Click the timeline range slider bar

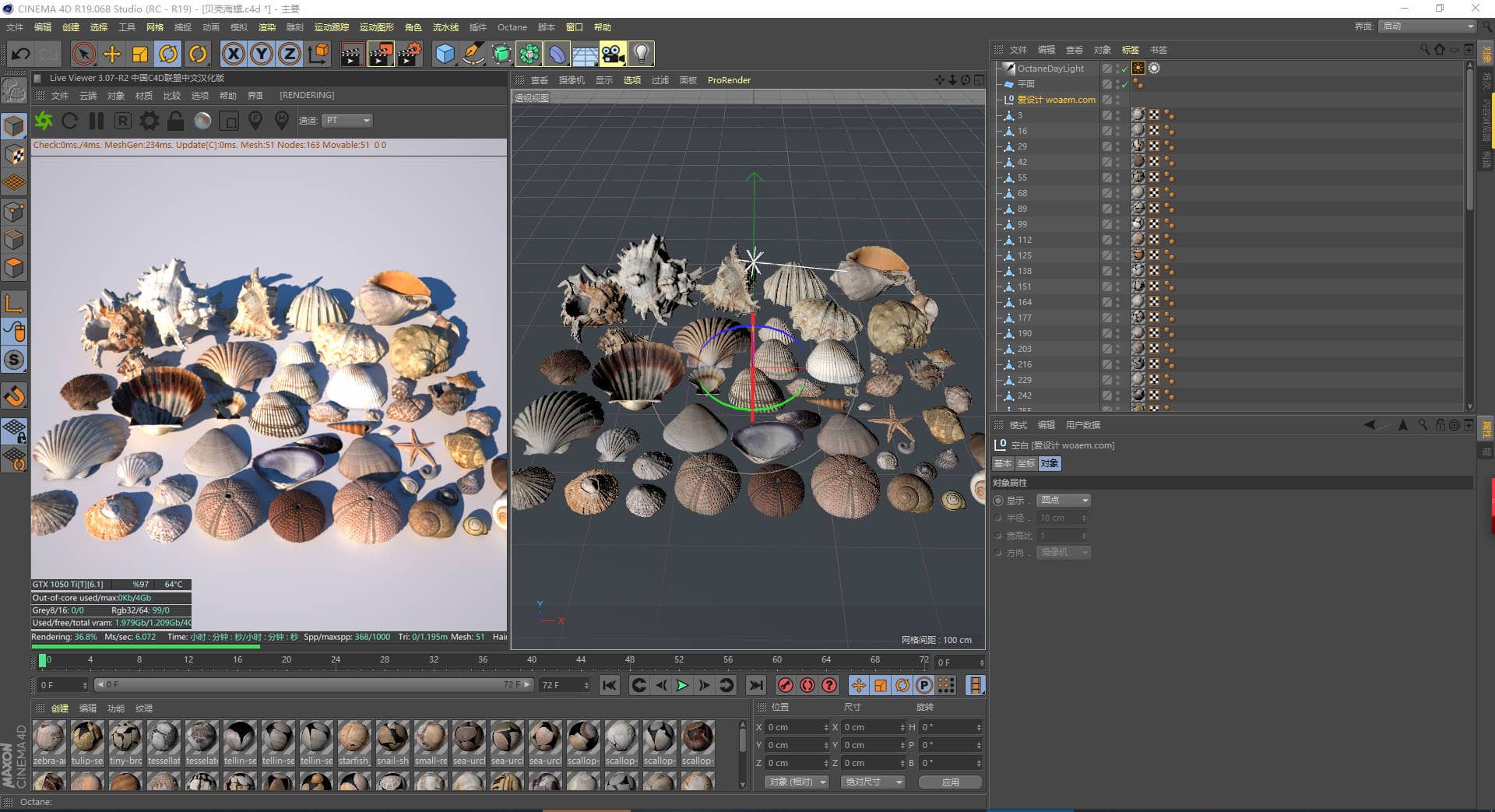[313, 684]
